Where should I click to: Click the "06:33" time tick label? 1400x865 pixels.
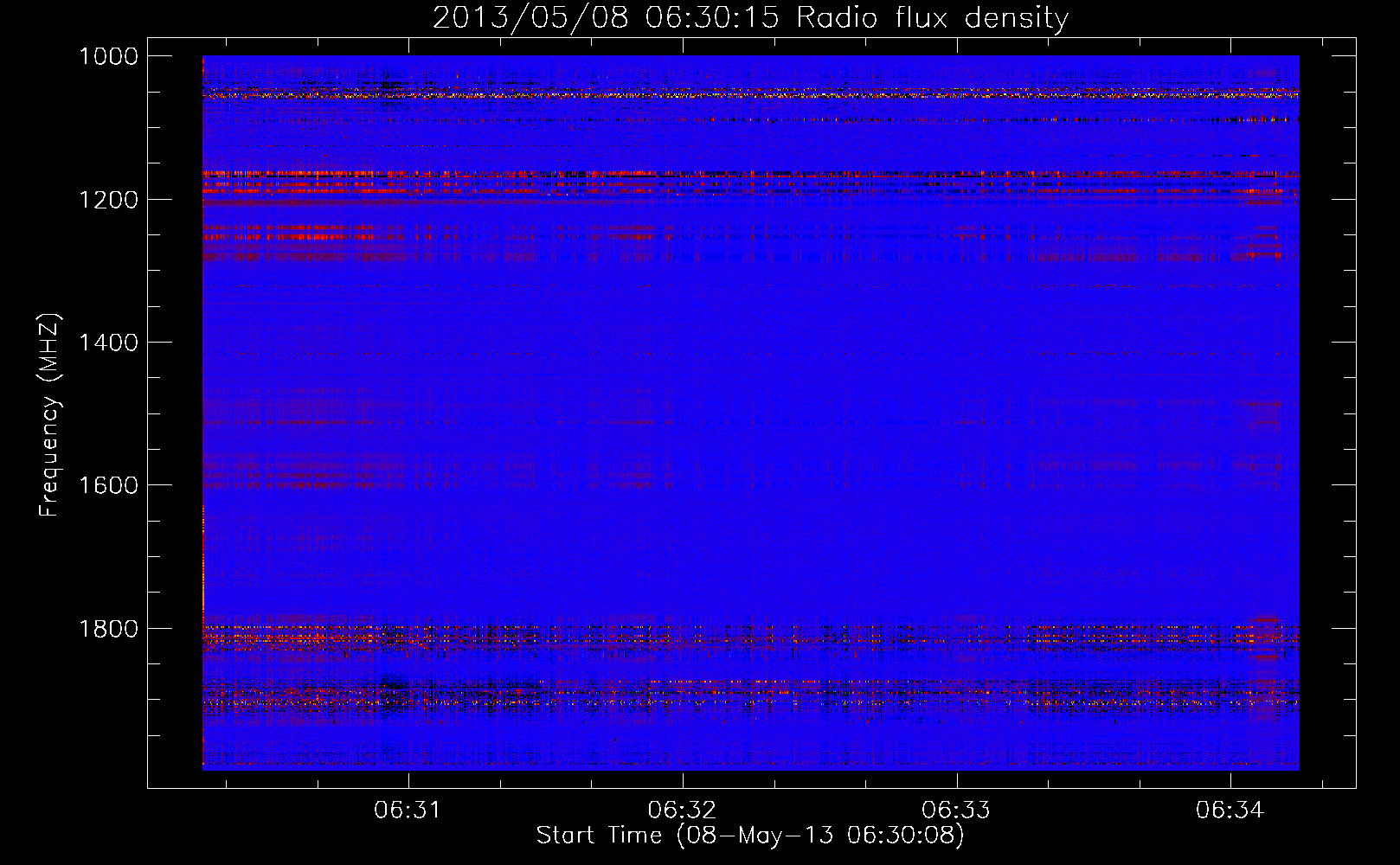(x=956, y=811)
